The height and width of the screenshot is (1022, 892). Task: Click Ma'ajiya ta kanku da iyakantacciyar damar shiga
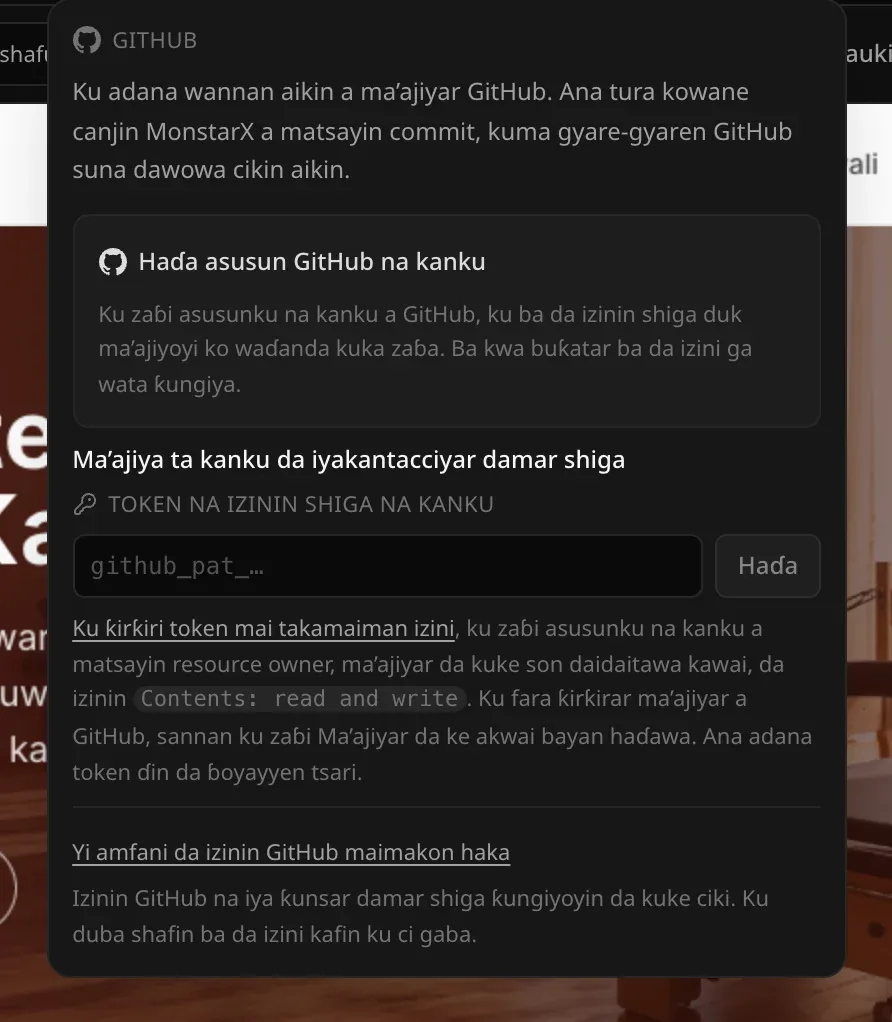[x=349, y=460]
